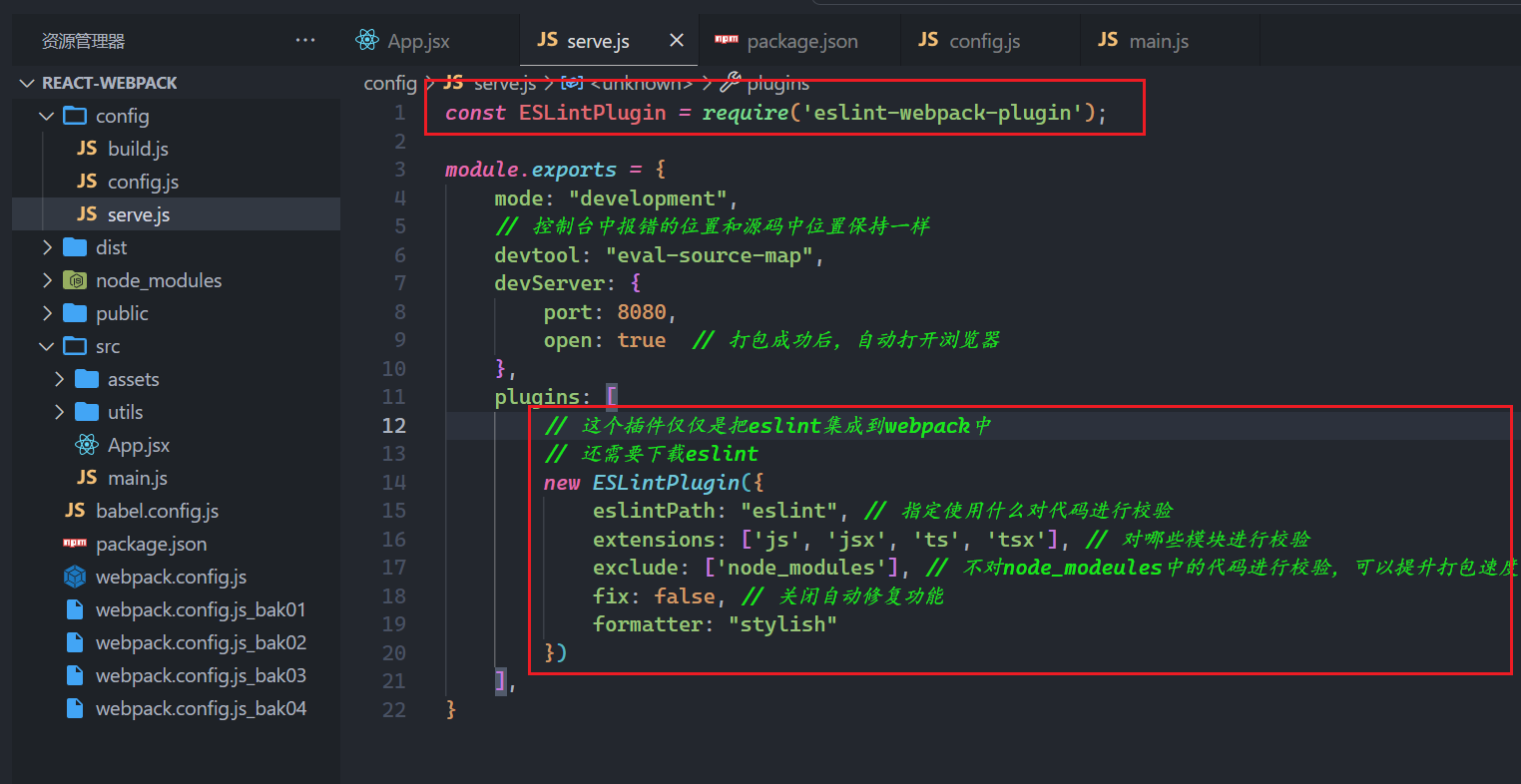Click the "stylish" formatter value
1521x784 pixels.
782,624
